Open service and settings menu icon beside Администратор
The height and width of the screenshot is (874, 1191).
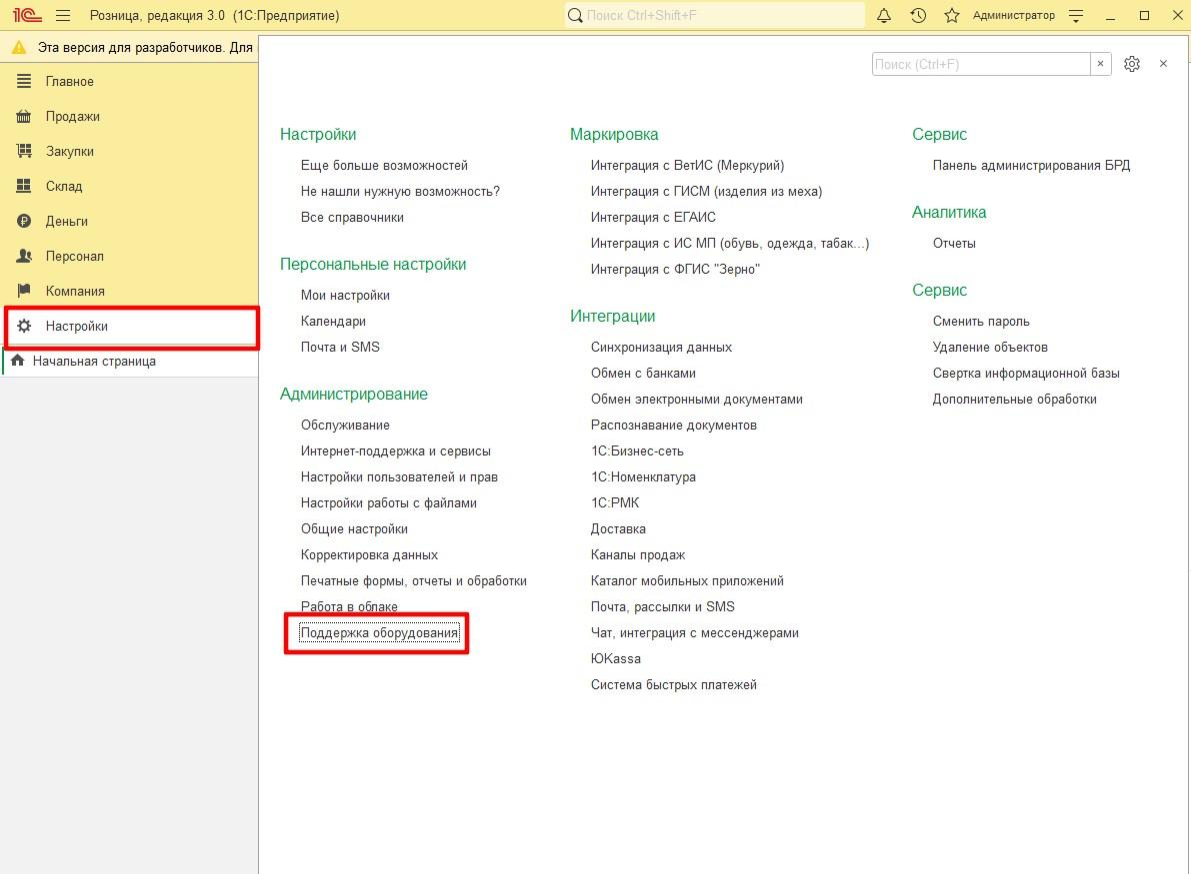(1076, 15)
